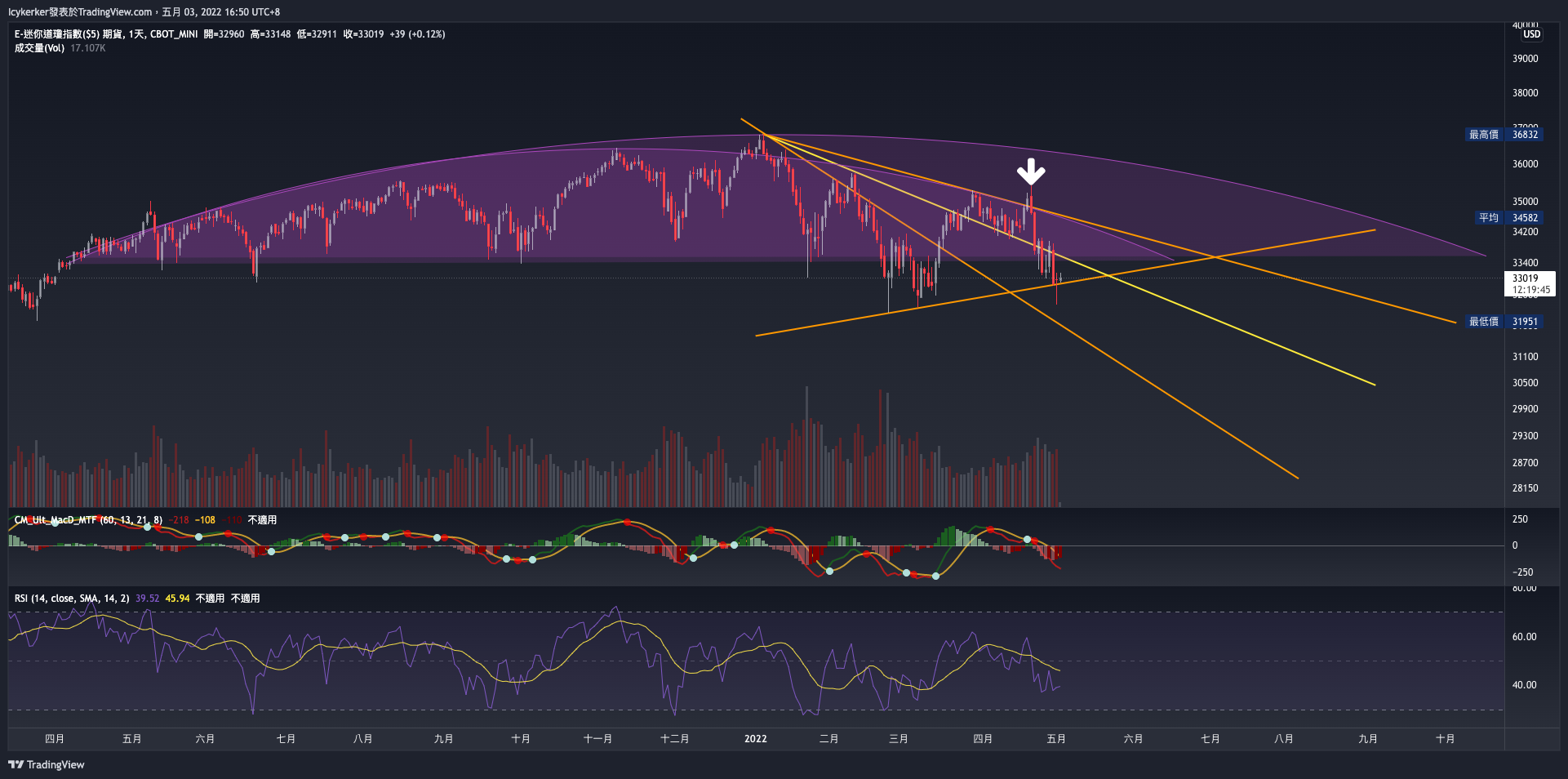This screenshot has width=1568, height=779.
Task: Click the 收=33019 close price value
Action: 363,34
